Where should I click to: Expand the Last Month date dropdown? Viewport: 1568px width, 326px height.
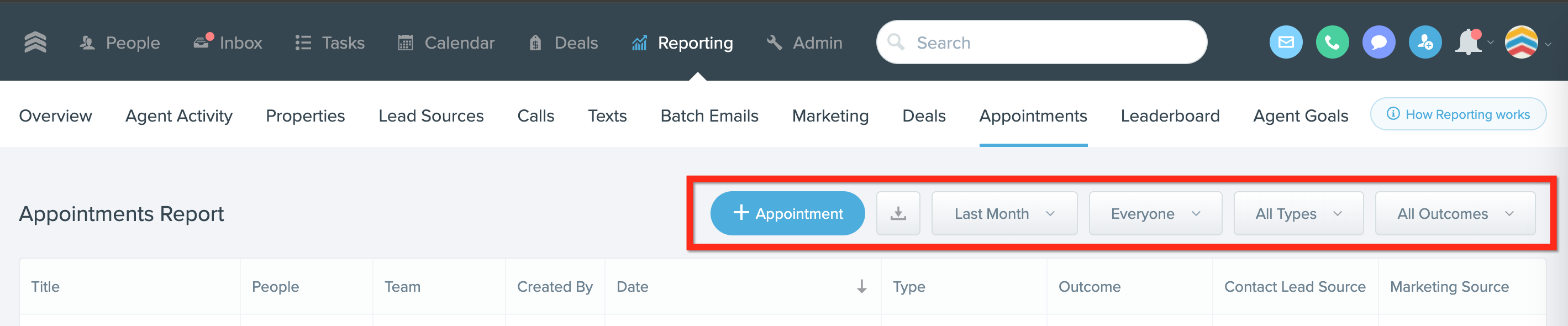1004,213
